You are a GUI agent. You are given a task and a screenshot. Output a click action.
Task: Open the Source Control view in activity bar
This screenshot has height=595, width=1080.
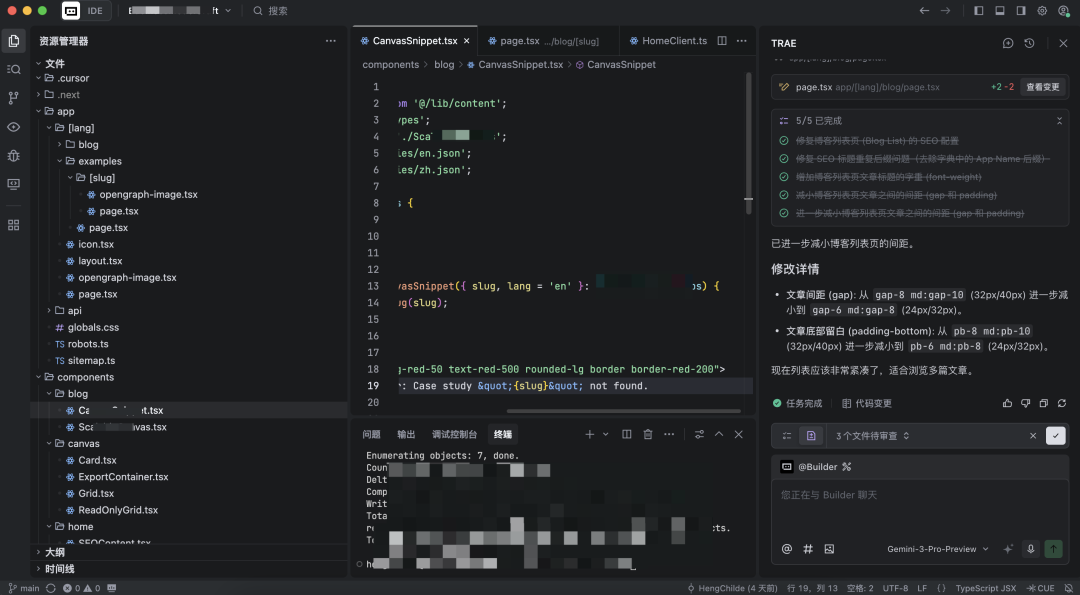click(x=13, y=98)
